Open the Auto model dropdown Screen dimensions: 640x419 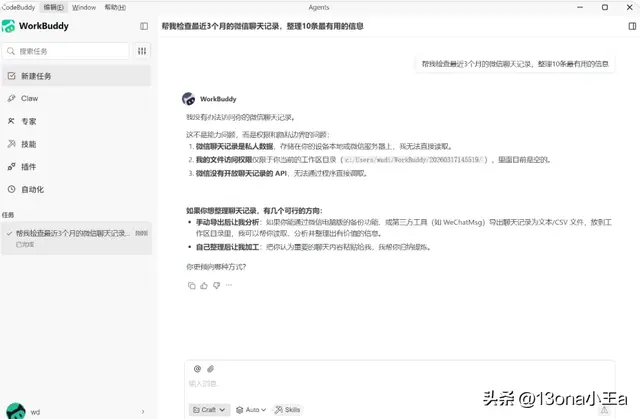pyautogui.click(x=251, y=410)
